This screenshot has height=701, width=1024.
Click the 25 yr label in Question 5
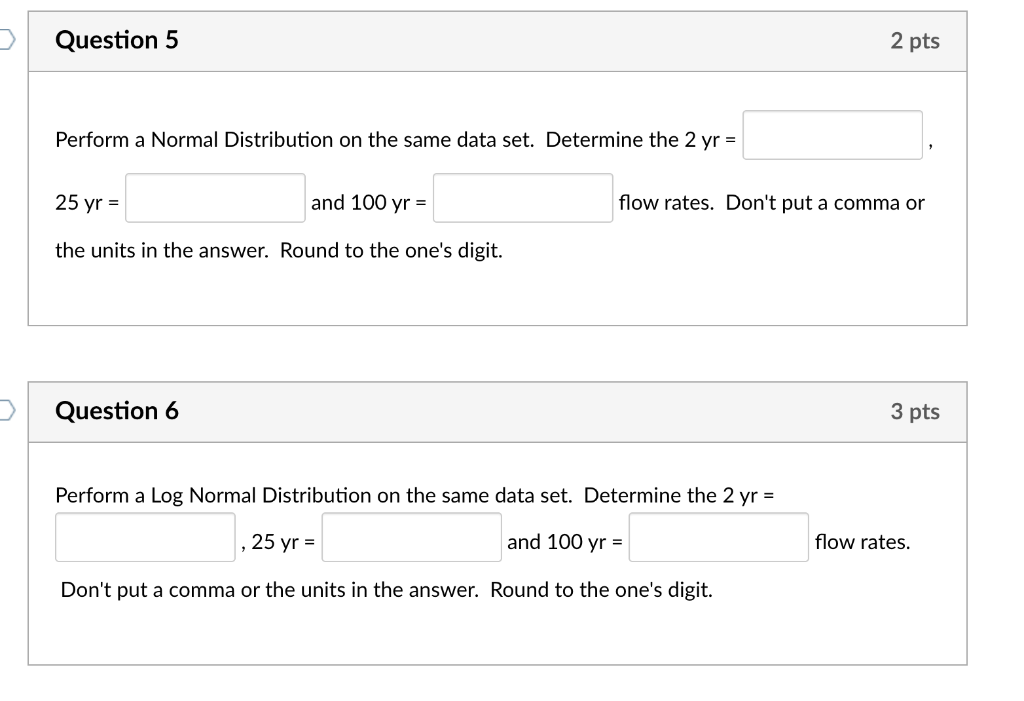85,202
